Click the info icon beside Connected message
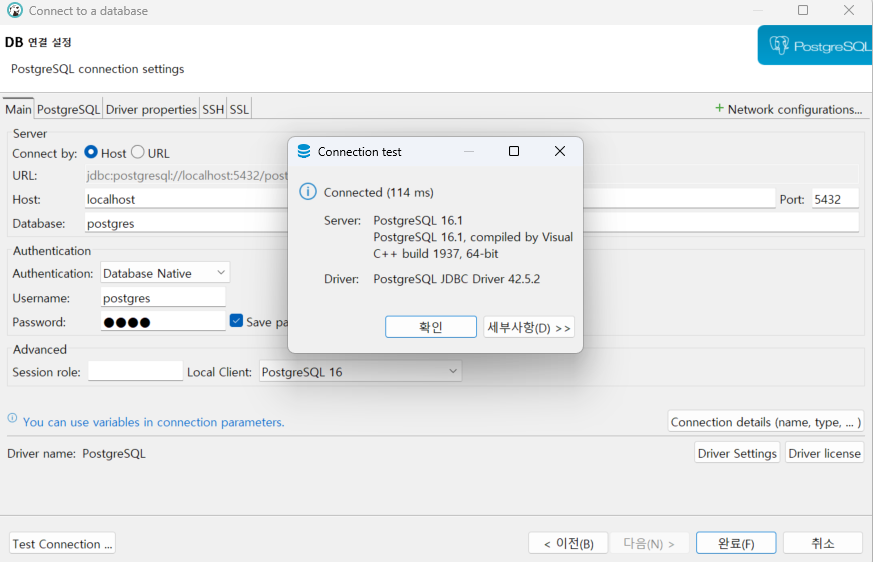This screenshot has height=562, width=873. coord(308,192)
